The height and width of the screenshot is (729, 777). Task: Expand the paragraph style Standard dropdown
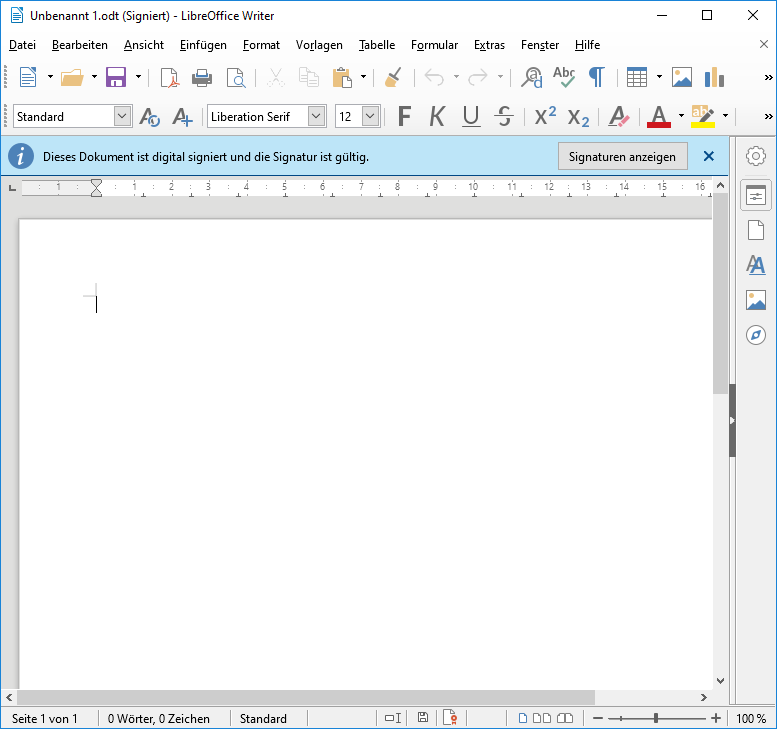click(122, 116)
